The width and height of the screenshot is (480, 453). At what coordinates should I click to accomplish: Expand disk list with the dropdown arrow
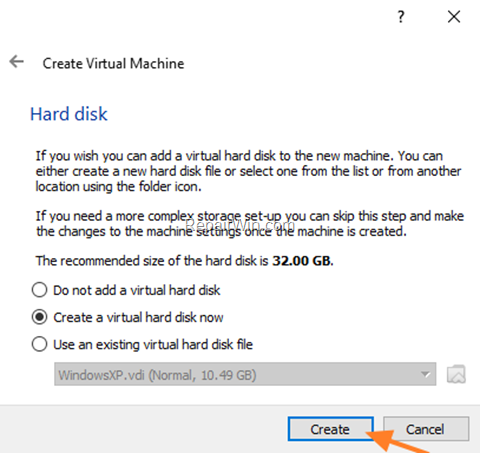(x=425, y=374)
